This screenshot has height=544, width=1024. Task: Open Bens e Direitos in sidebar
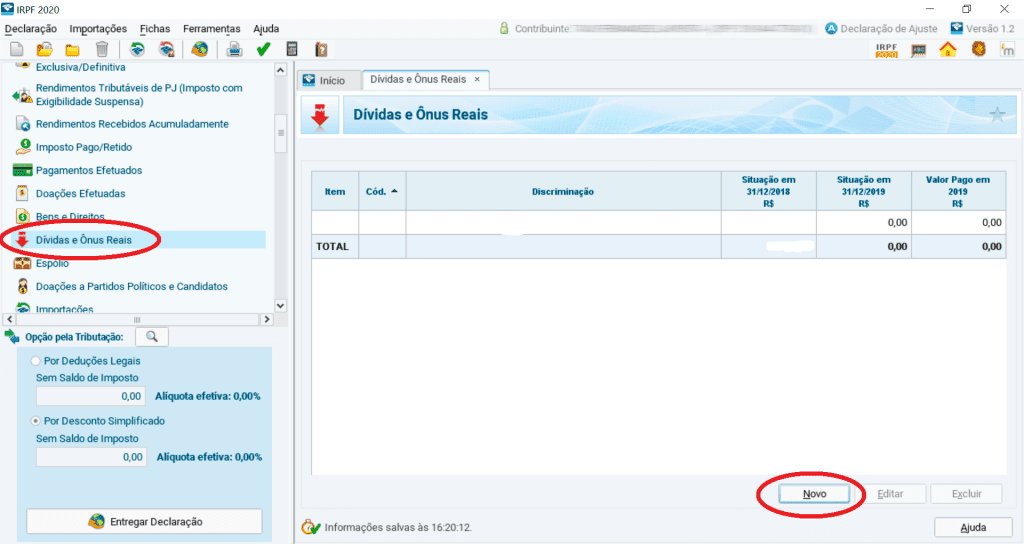point(70,216)
